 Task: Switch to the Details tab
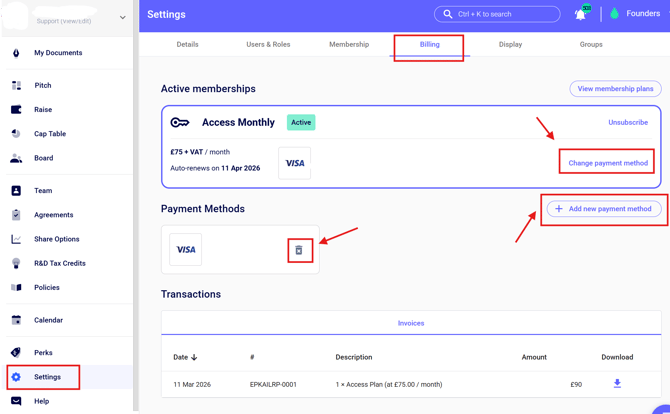[188, 44]
